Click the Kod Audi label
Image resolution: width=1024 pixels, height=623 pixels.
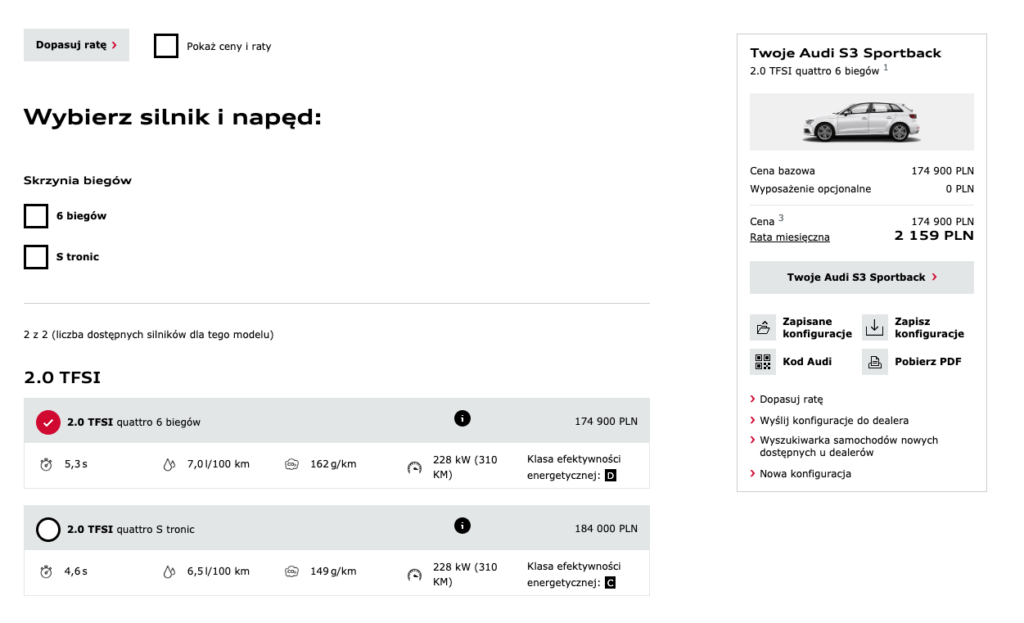[807, 362]
